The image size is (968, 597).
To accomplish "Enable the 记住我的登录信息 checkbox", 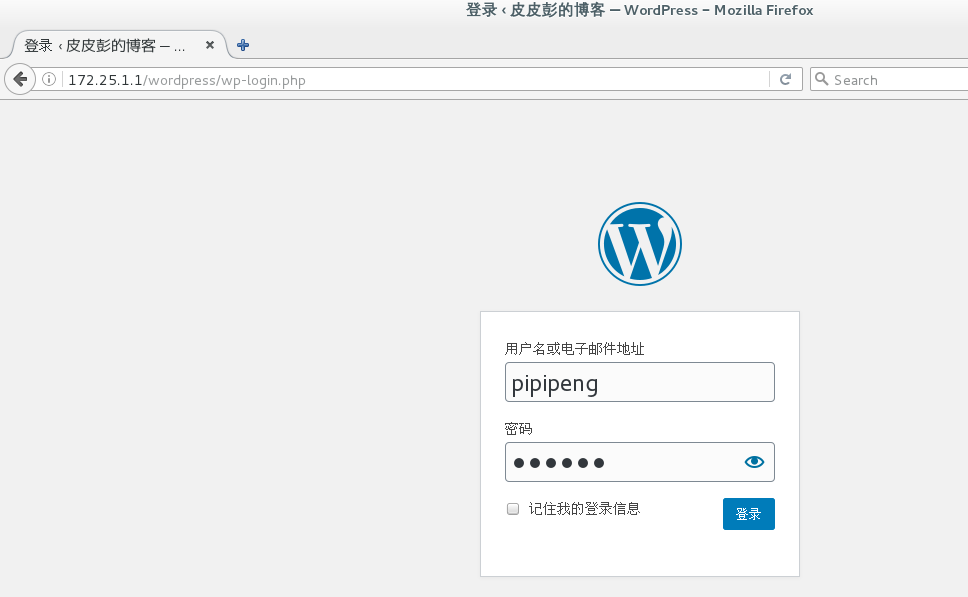I will [x=513, y=509].
